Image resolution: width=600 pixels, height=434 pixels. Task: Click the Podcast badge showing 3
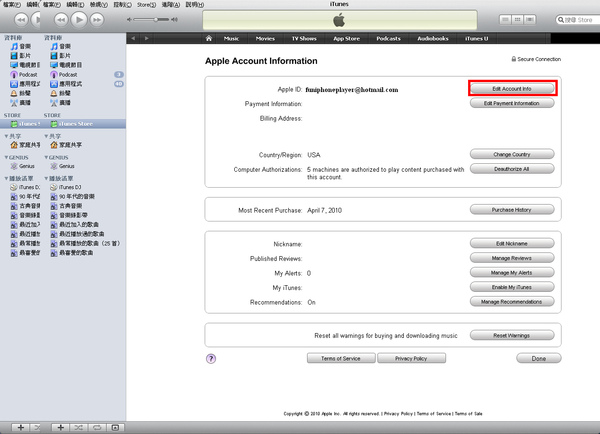pyautogui.click(x=119, y=74)
